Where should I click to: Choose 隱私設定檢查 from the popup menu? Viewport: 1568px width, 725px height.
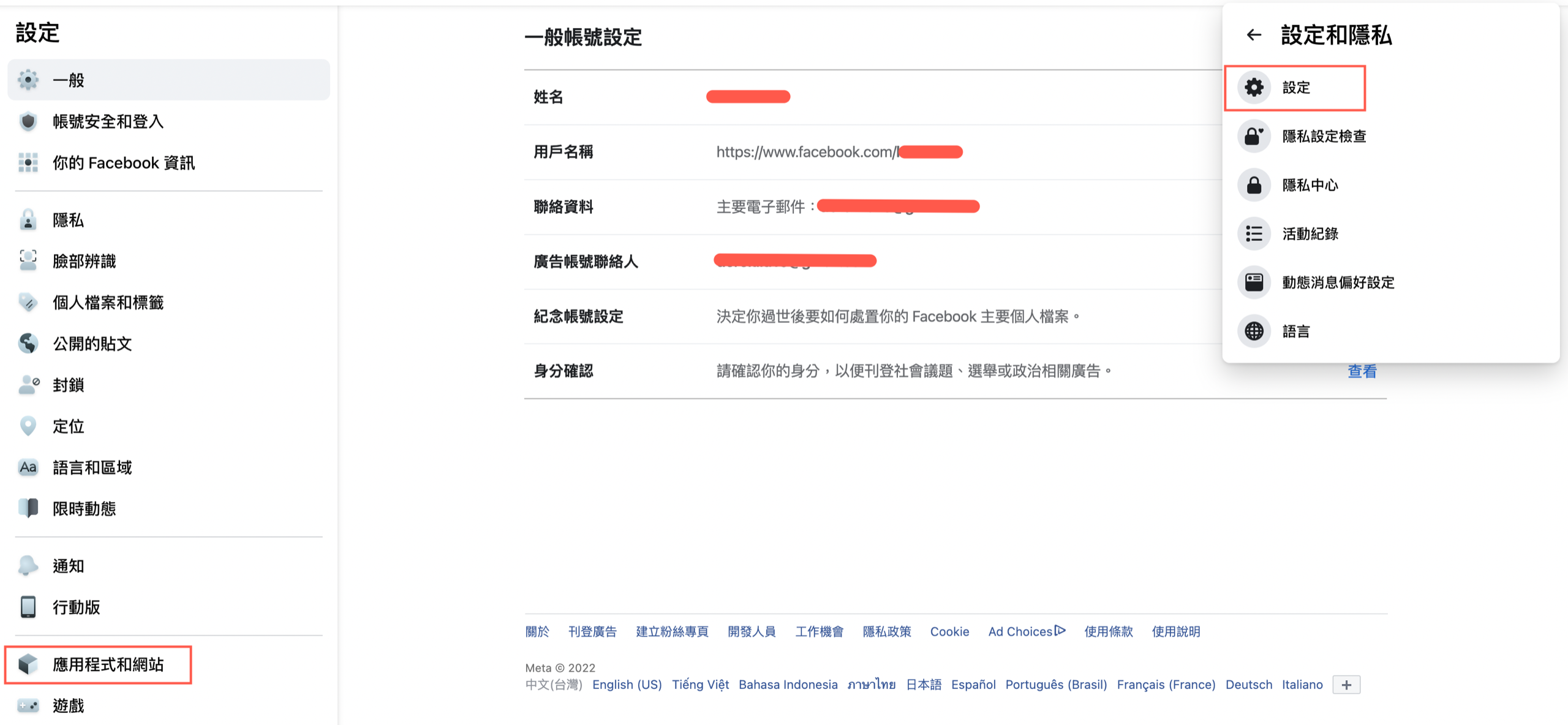[x=1390, y=136]
